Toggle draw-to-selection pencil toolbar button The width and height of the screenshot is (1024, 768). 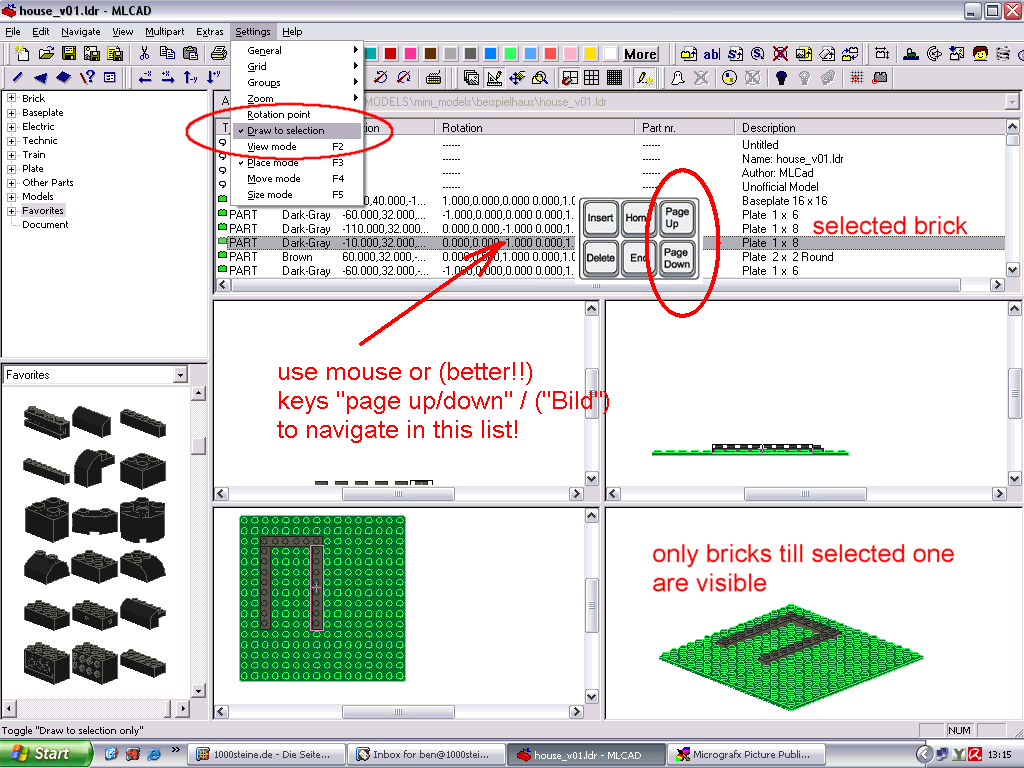point(645,78)
